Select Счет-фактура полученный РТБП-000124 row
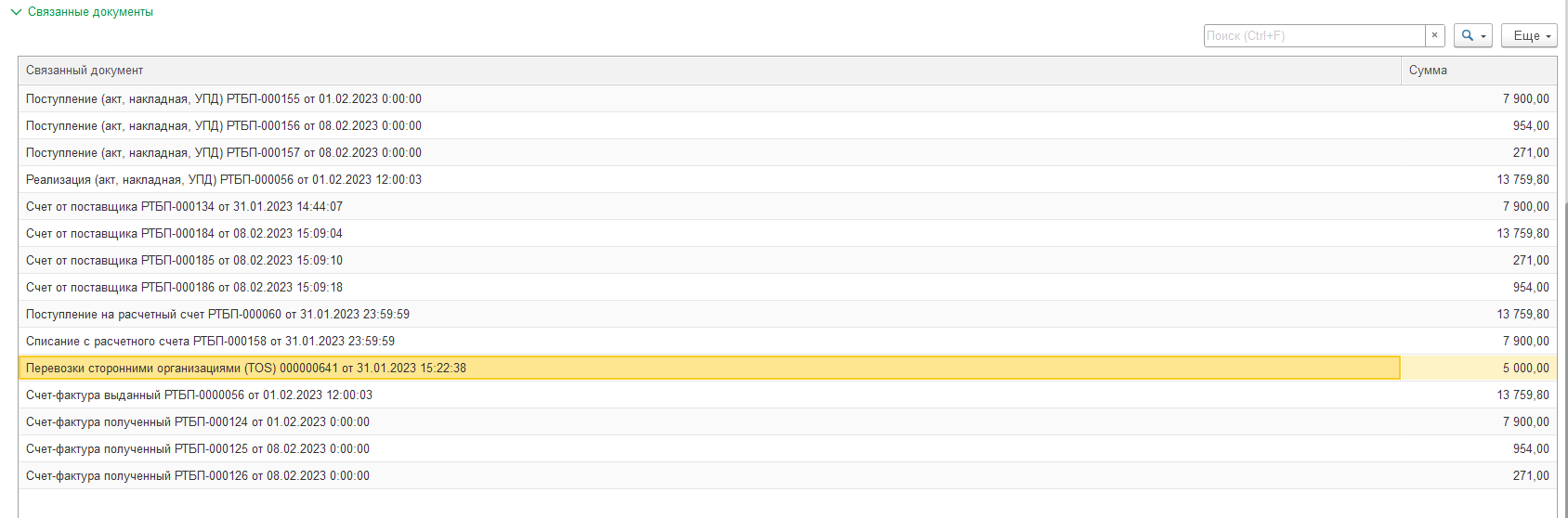The image size is (1568, 518). click(787, 421)
